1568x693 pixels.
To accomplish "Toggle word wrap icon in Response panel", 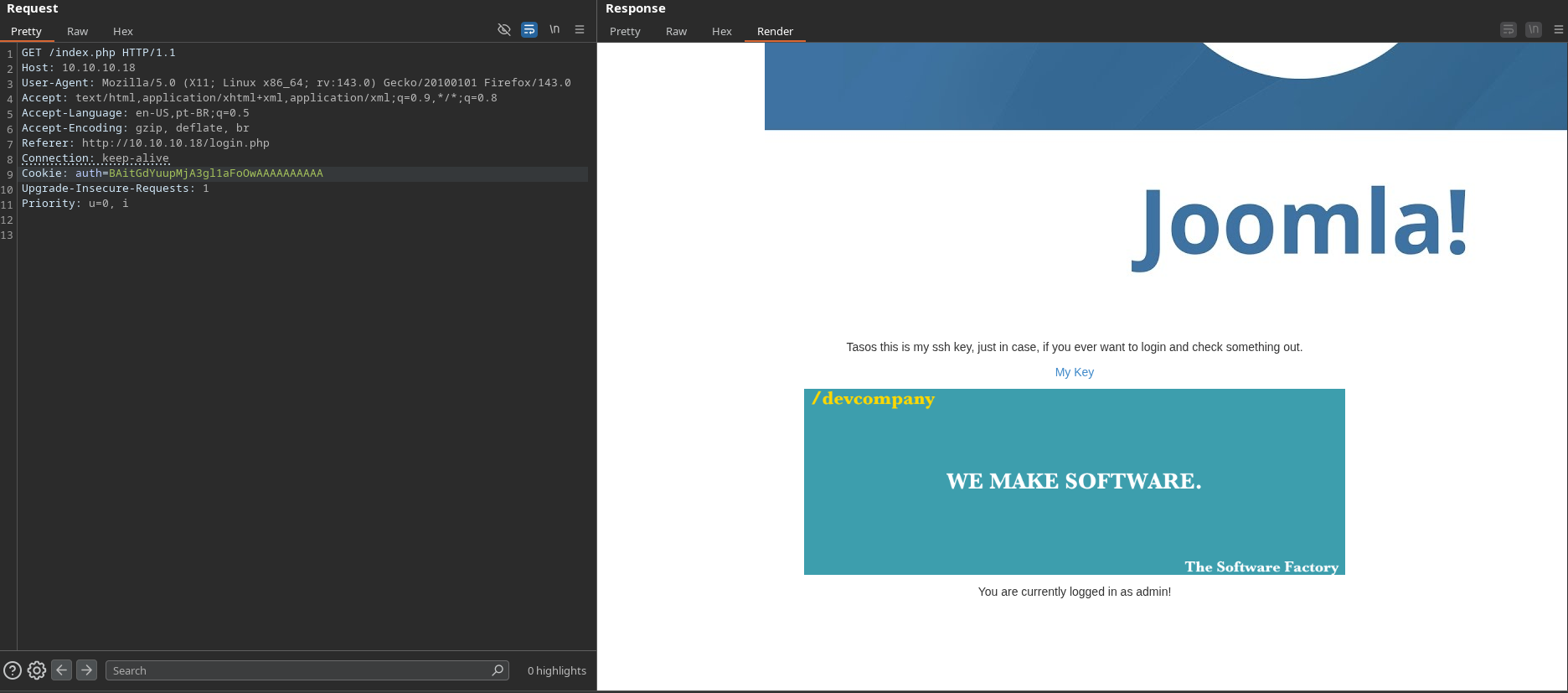I will click(1509, 29).
